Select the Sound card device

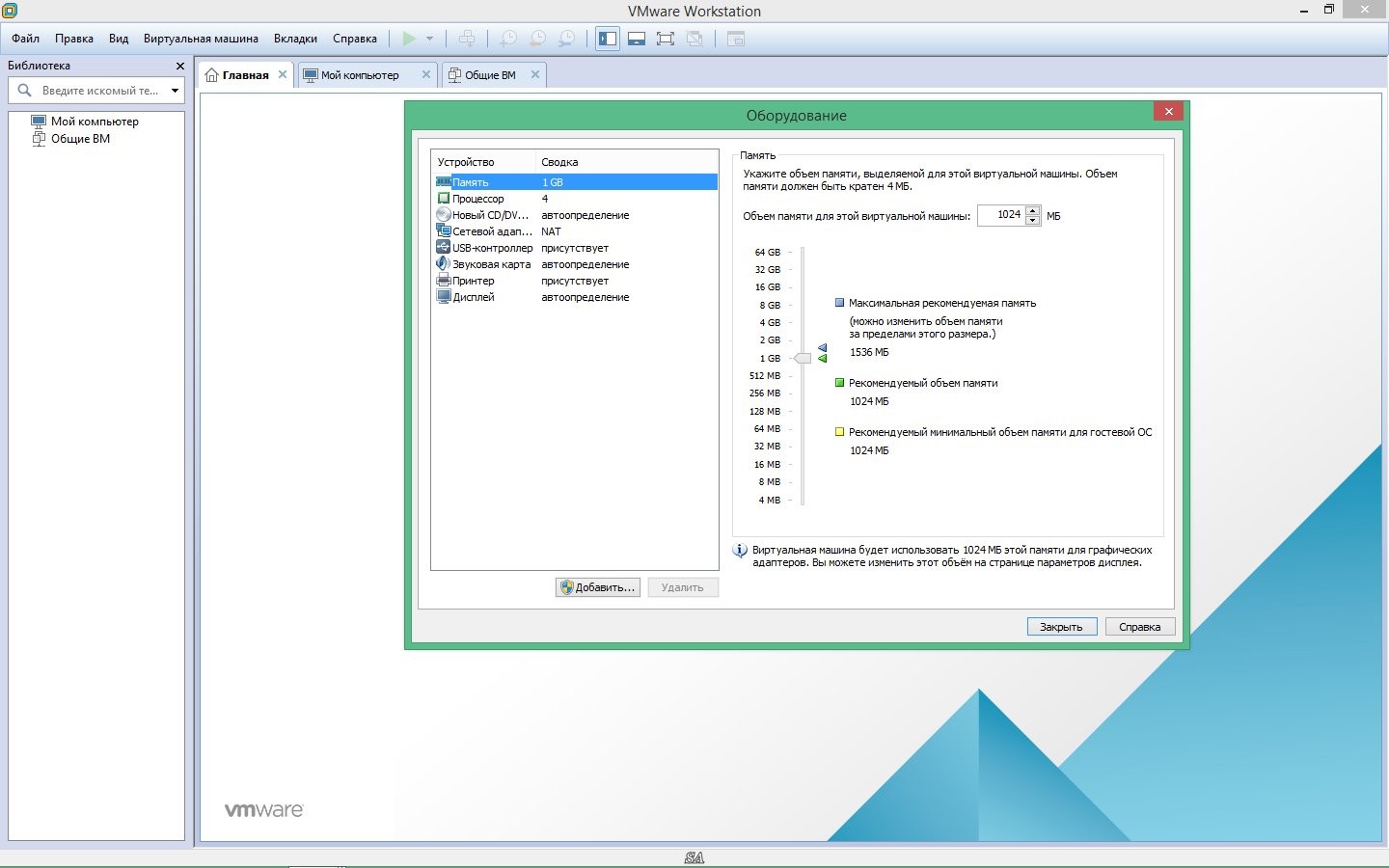pyautogui.click(x=491, y=264)
